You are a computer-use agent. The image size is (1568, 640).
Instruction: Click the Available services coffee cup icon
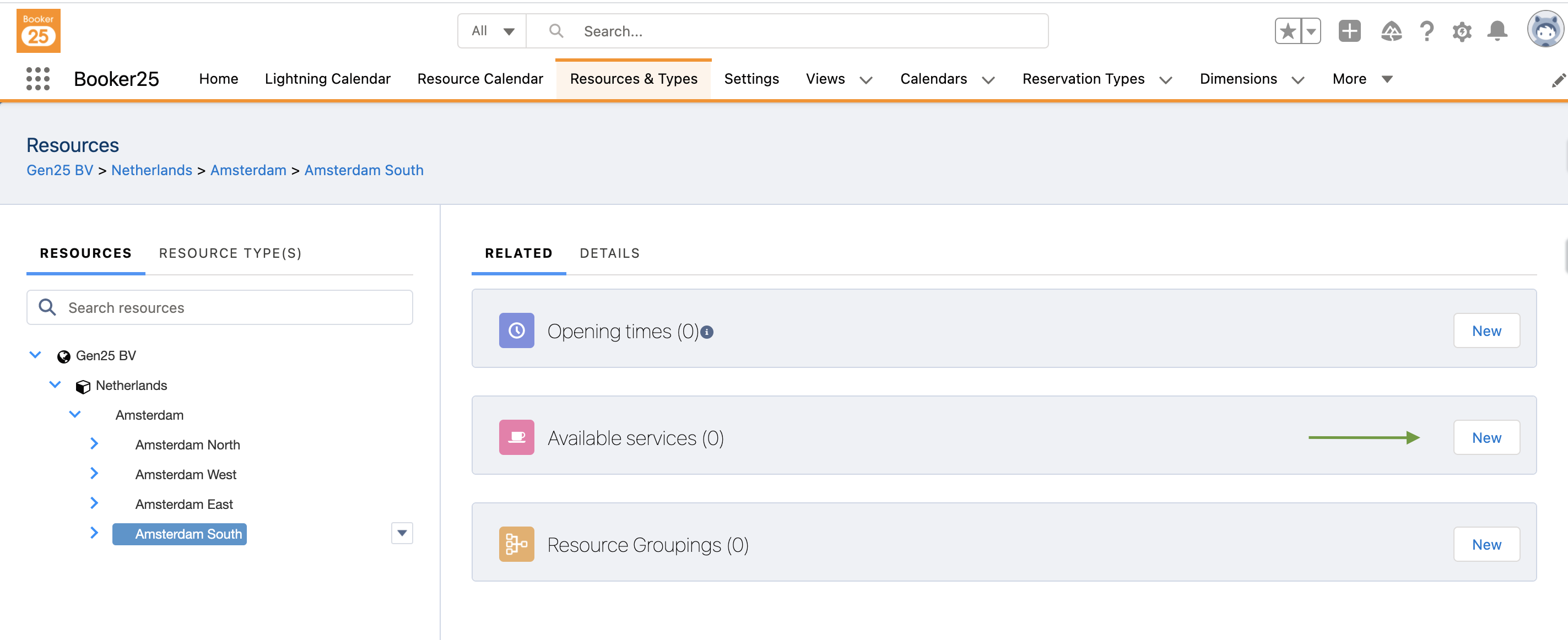click(x=516, y=437)
